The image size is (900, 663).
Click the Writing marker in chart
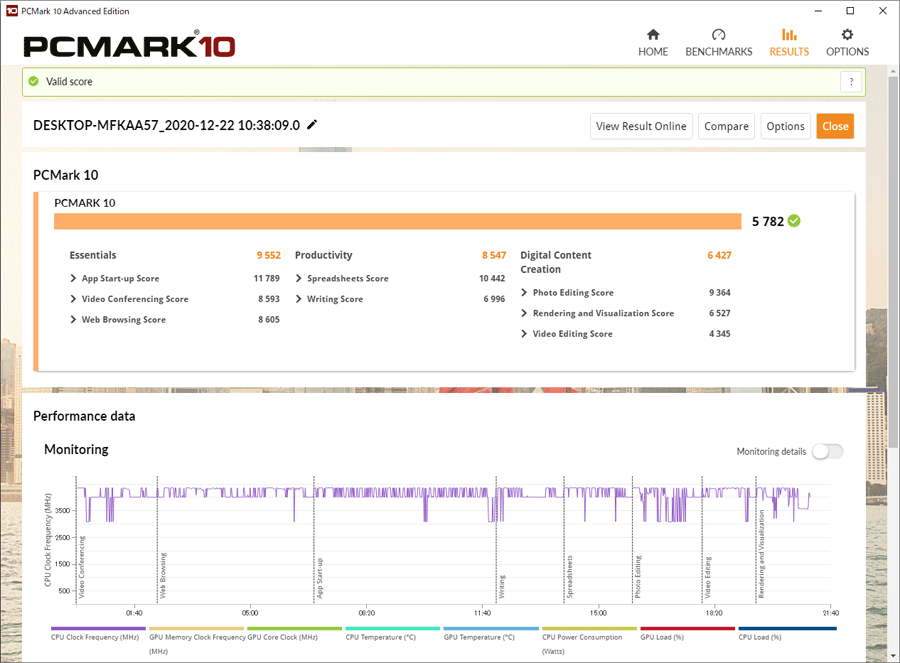[502, 587]
